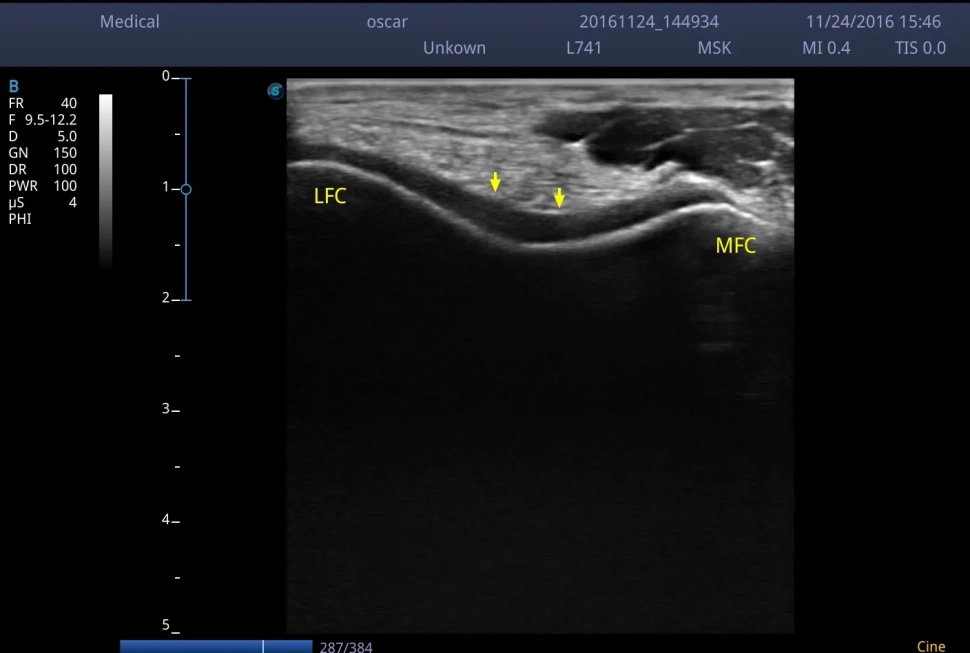The height and width of the screenshot is (653, 970).
Task: Click the ultrasound B-mode image area
Action: pyautogui.click(x=540, y=356)
